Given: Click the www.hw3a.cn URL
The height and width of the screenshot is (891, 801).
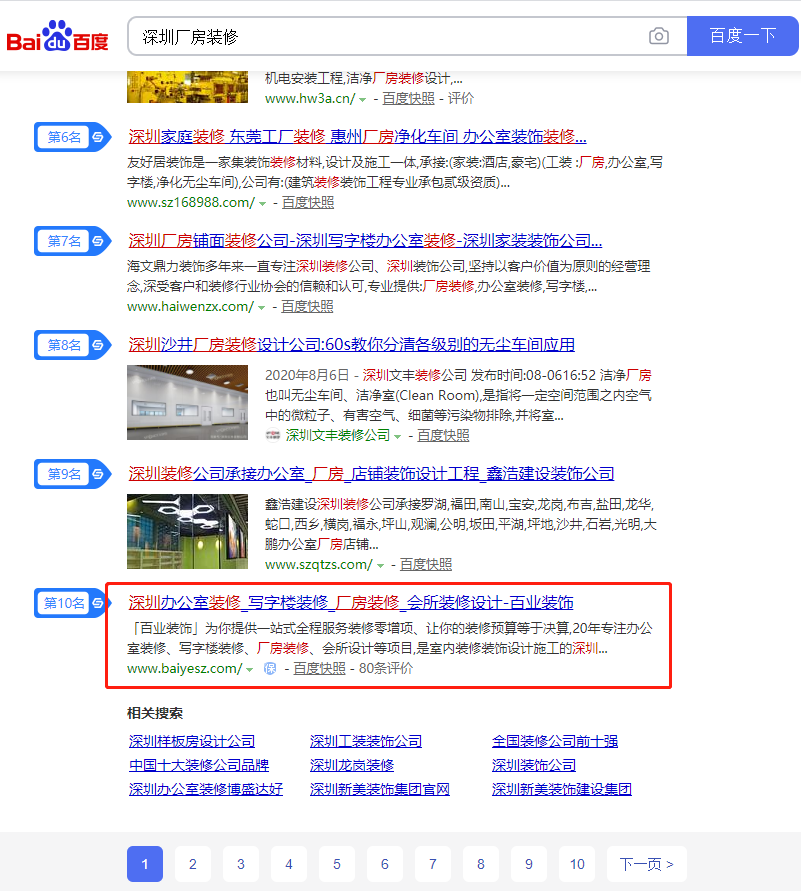Looking at the screenshot, I should click(310, 98).
